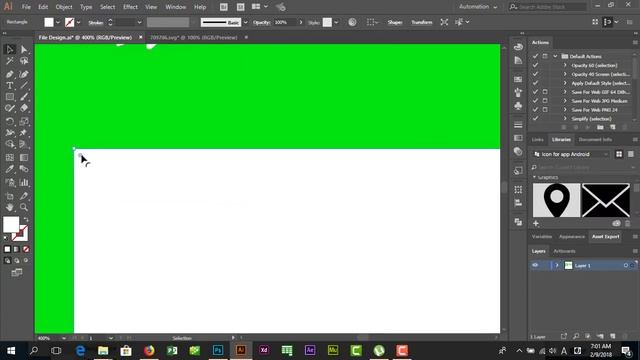Viewport: 640px width, 360px height.
Task: Select the Blend tool
Action: [x=24, y=169]
